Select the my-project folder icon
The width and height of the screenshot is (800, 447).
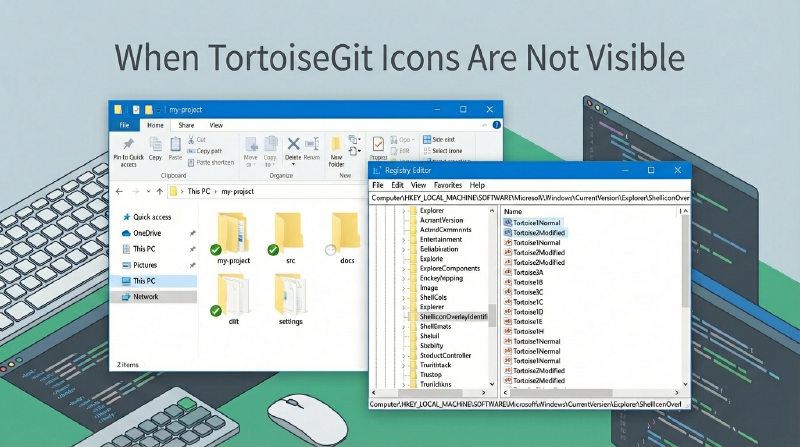click(233, 234)
